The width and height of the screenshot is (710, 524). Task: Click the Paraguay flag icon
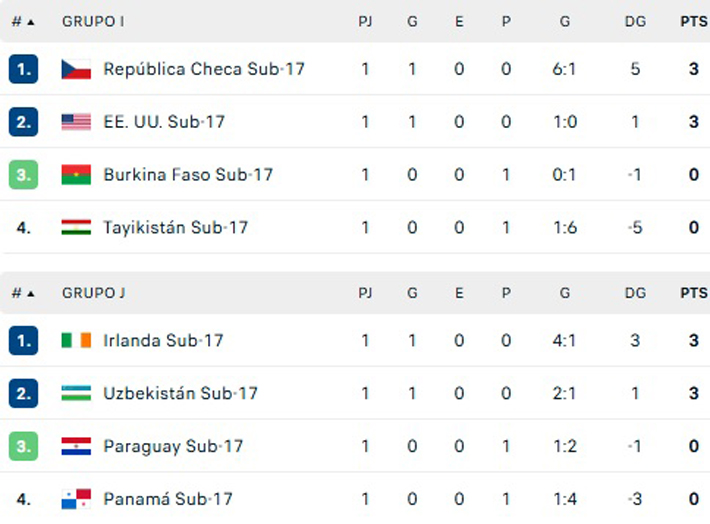(x=76, y=447)
